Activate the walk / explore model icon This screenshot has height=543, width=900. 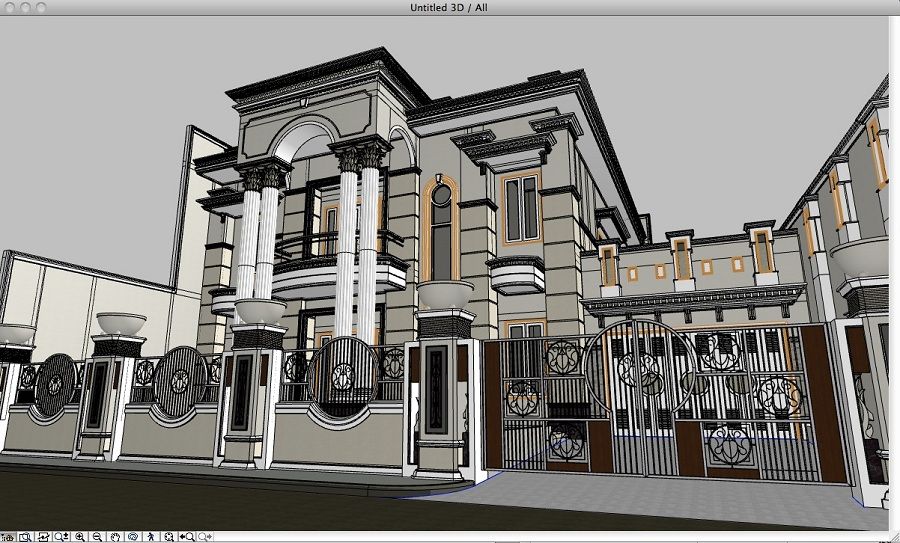(151, 537)
